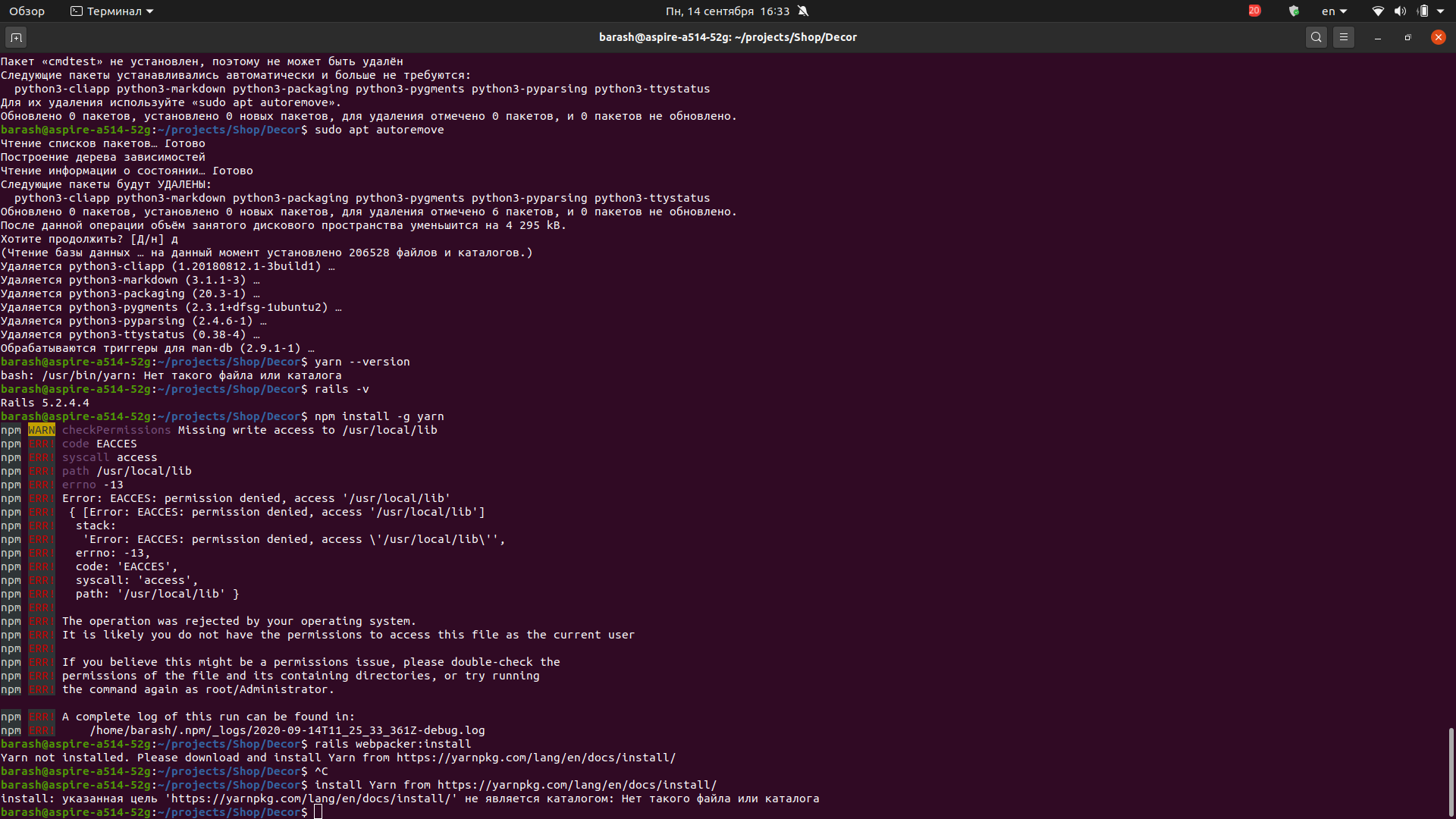1456x819 pixels.
Task: Open the clock and calendar panel
Action: tap(727, 11)
